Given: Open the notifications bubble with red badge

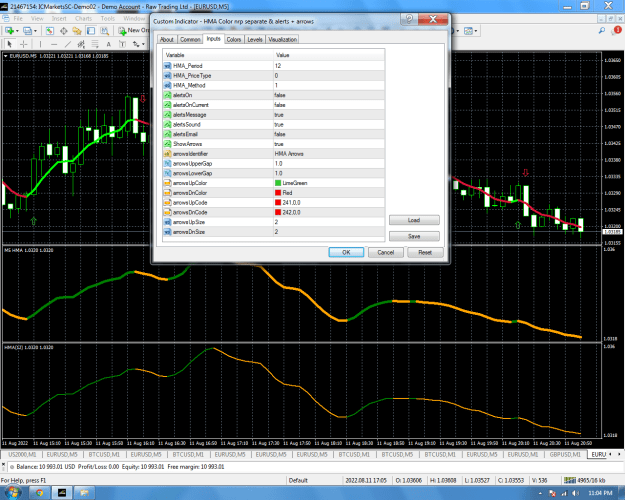Looking at the screenshot, I should click(x=617, y=30).
